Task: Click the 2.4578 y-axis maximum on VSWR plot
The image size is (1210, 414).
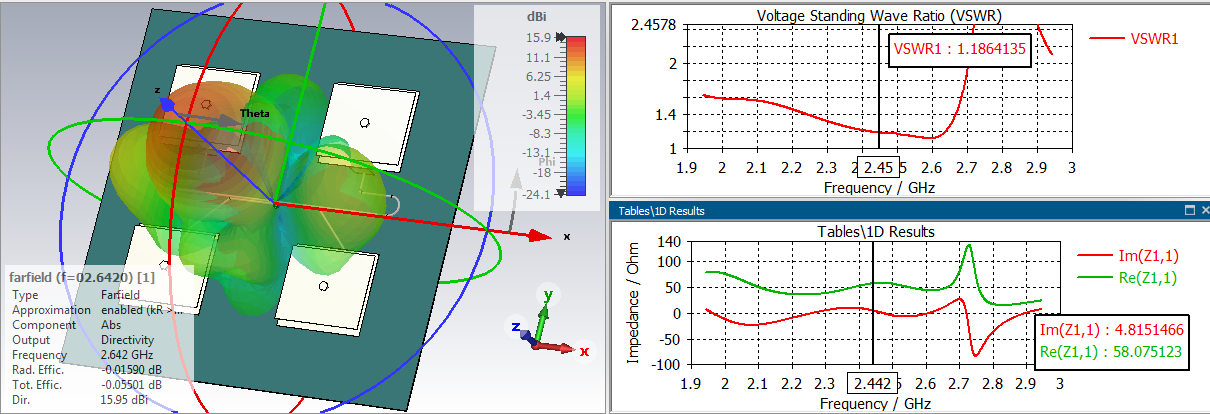Action: tap(653, 24)
